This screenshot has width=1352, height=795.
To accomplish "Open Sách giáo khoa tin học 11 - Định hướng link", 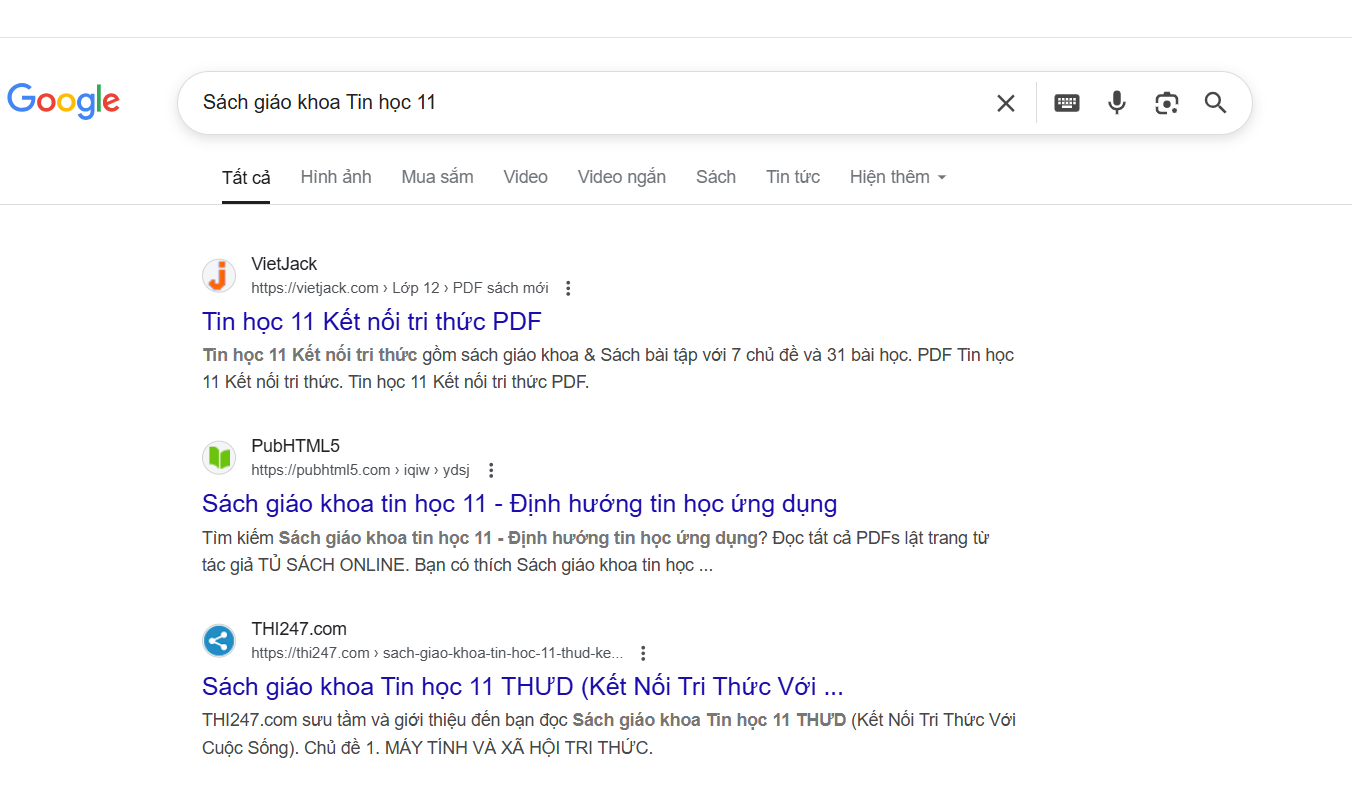I will [x=519, y=503].
